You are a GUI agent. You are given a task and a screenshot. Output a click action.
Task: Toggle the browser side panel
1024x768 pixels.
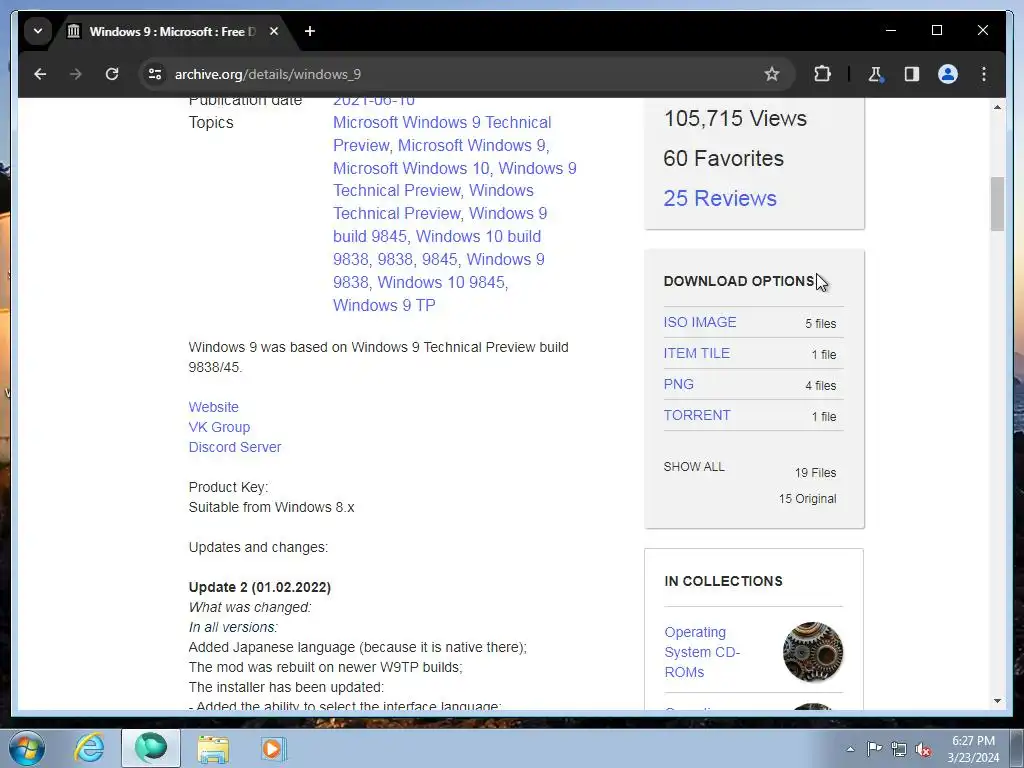[912, 74]
